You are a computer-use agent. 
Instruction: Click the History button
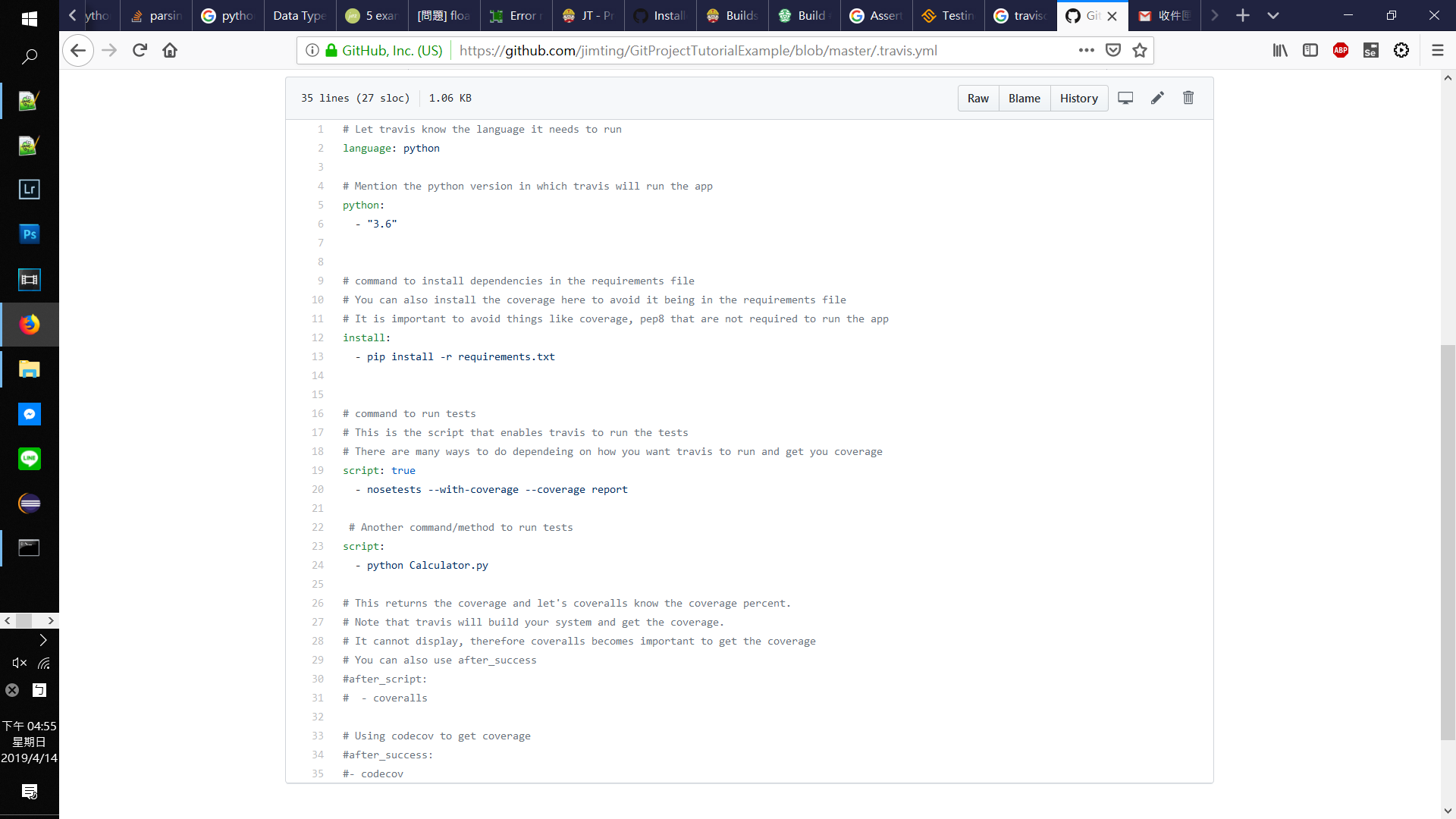tap(1078, 98)
